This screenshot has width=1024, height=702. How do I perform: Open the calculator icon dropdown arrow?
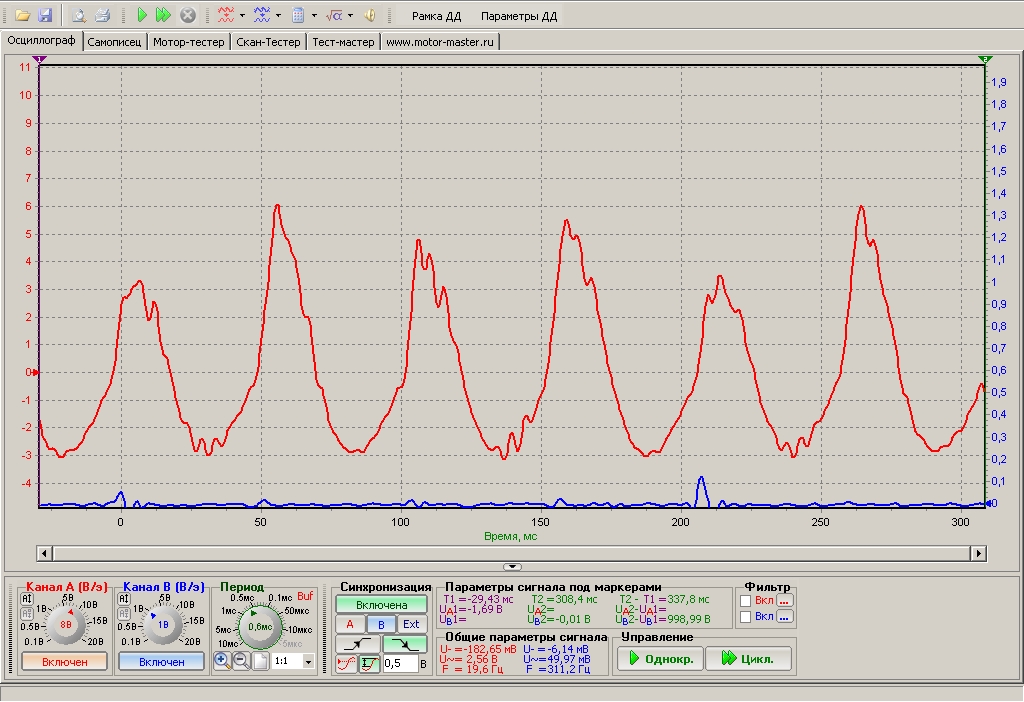[314, 15]
